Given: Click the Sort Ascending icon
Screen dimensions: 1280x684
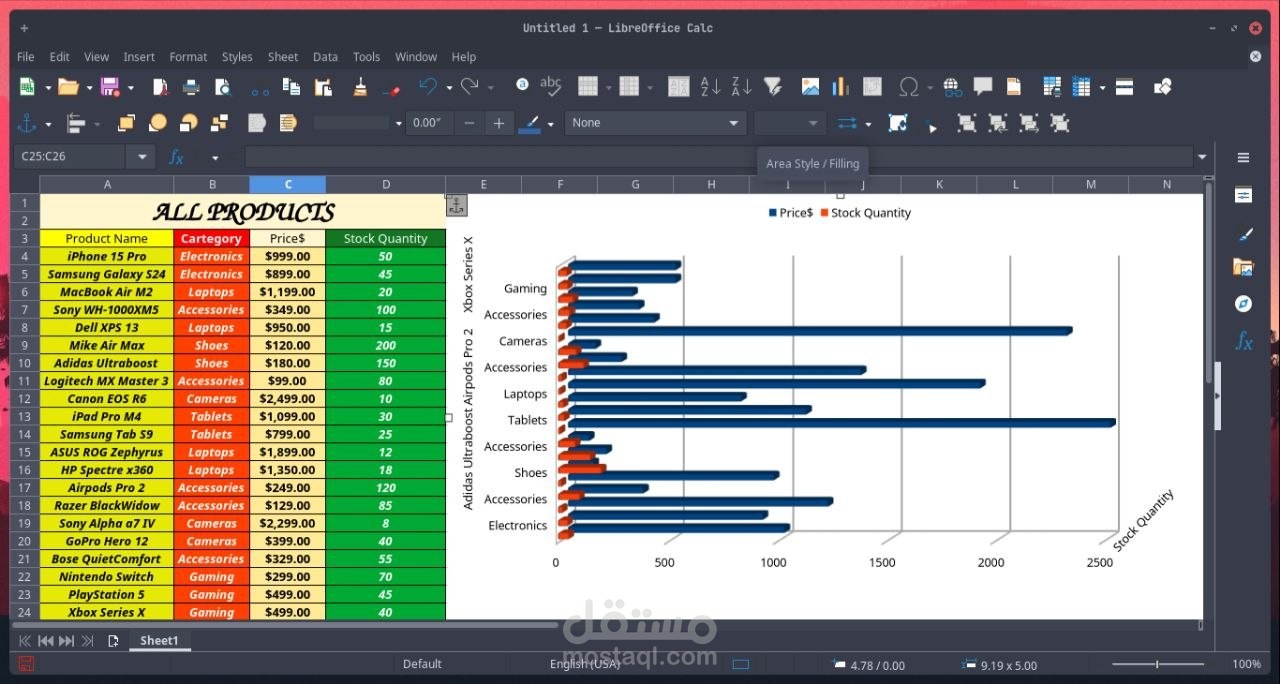Looking at the screenshot, I should coord(710,87).
